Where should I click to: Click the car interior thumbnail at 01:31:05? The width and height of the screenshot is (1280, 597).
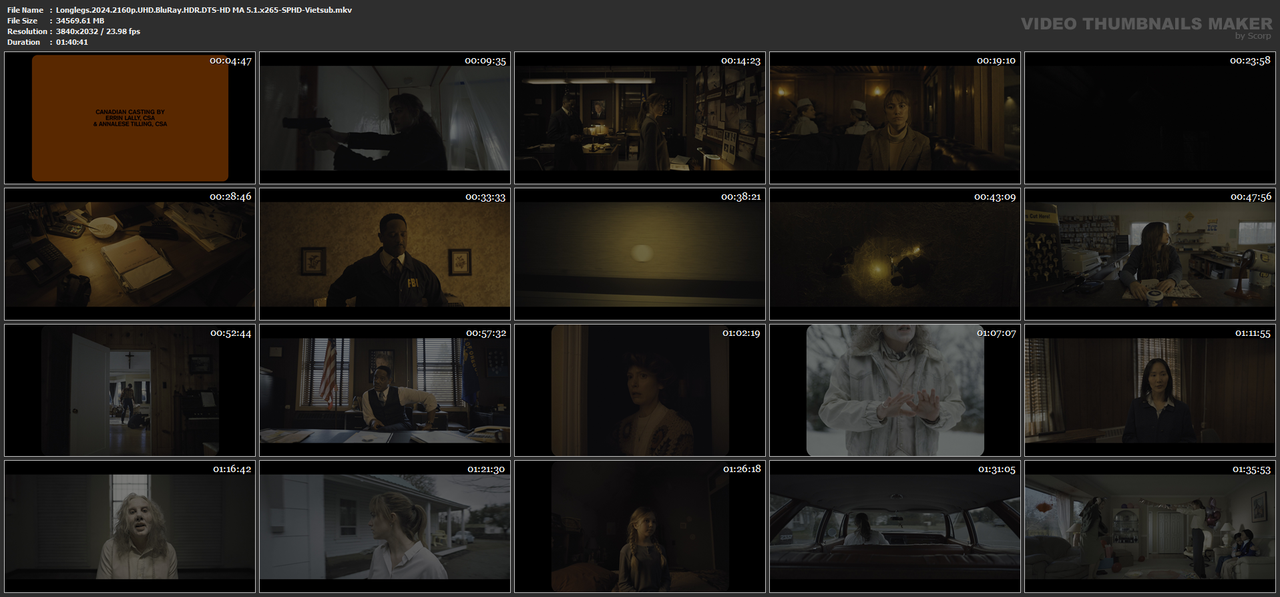895,526
